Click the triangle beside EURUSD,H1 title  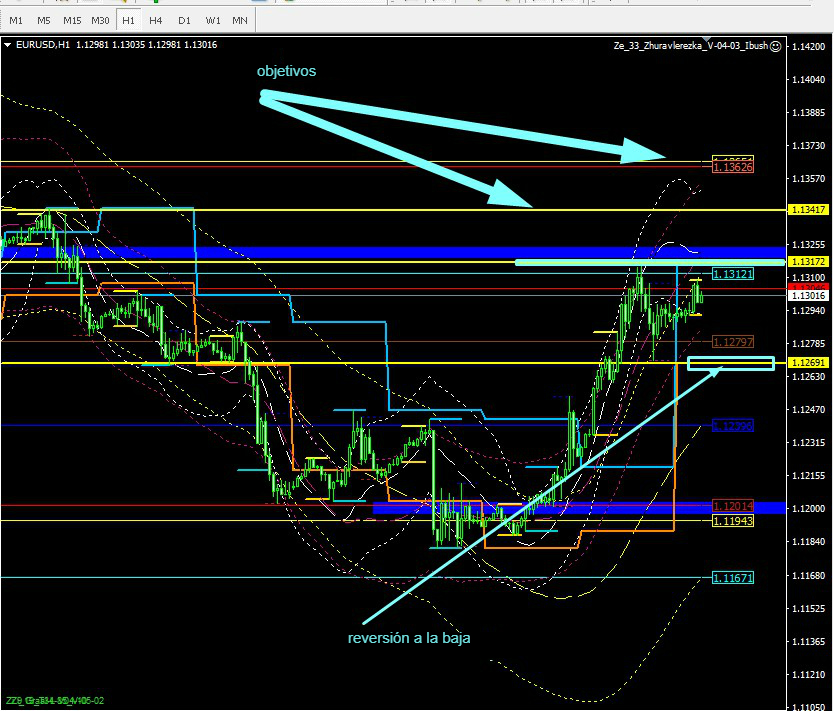[x=8, y=45]
